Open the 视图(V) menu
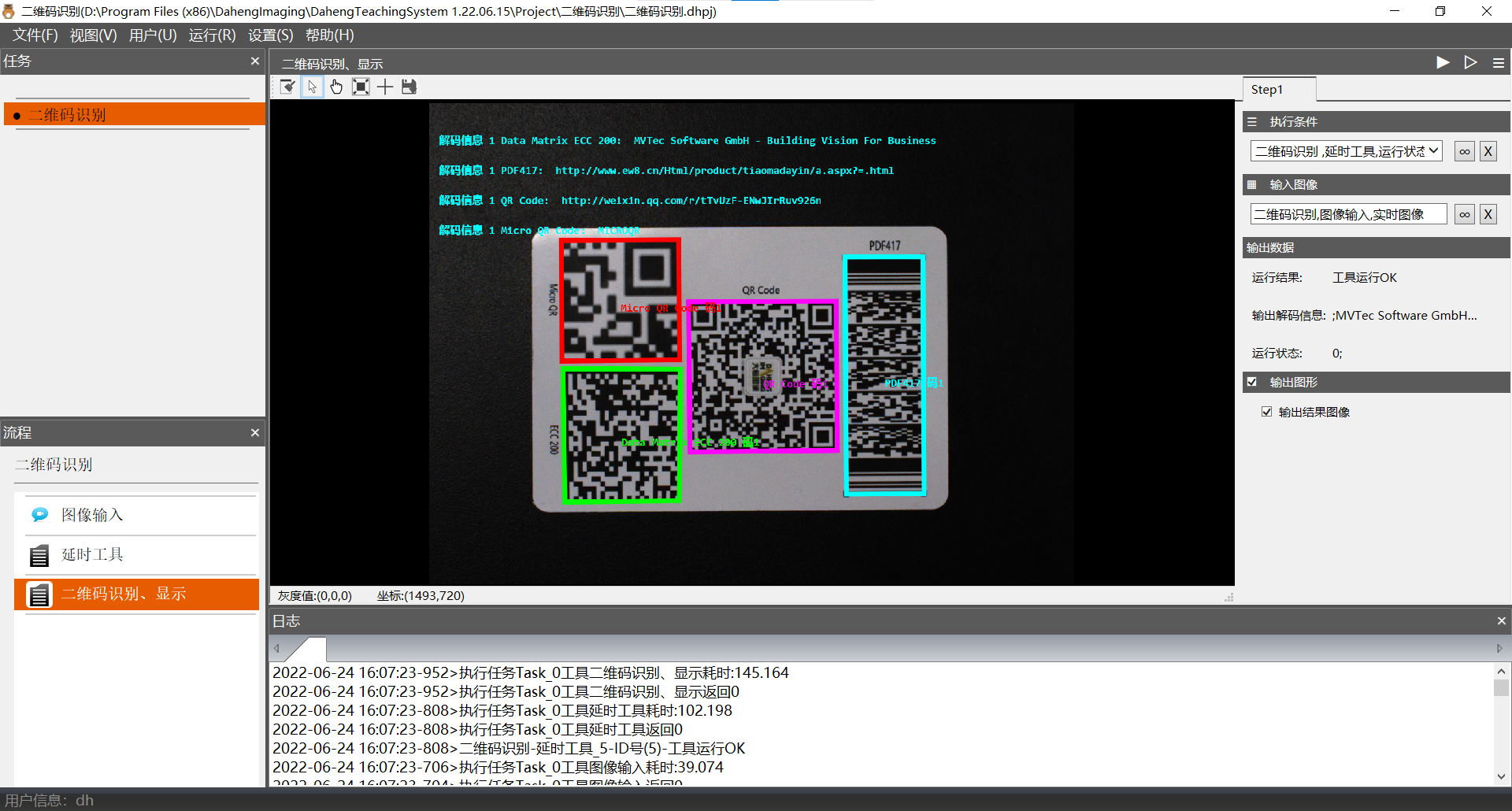 [x=93, y=35]
